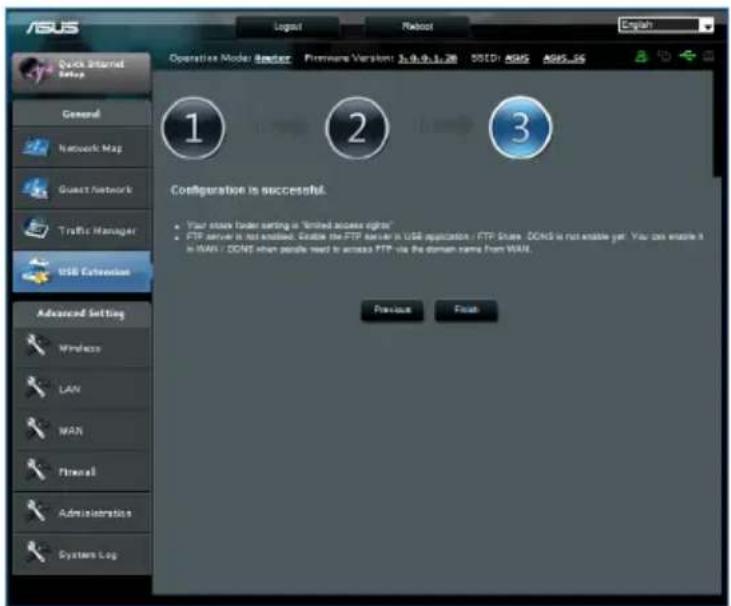Click the gray printer status icon
Image resolution: width=731 pixels, height=606 pixels.
click(709, 57)
